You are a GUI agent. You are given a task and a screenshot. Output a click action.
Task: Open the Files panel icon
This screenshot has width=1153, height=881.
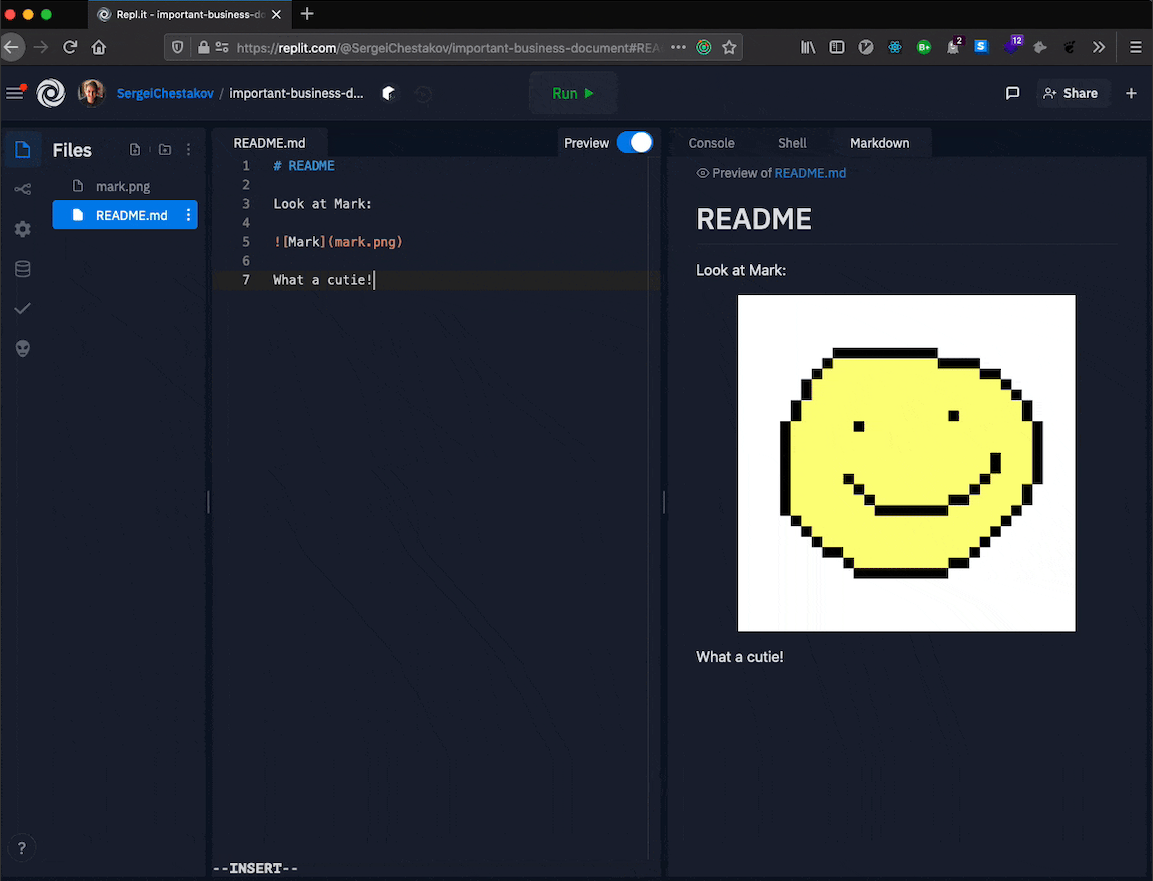(x=22, y=148)
